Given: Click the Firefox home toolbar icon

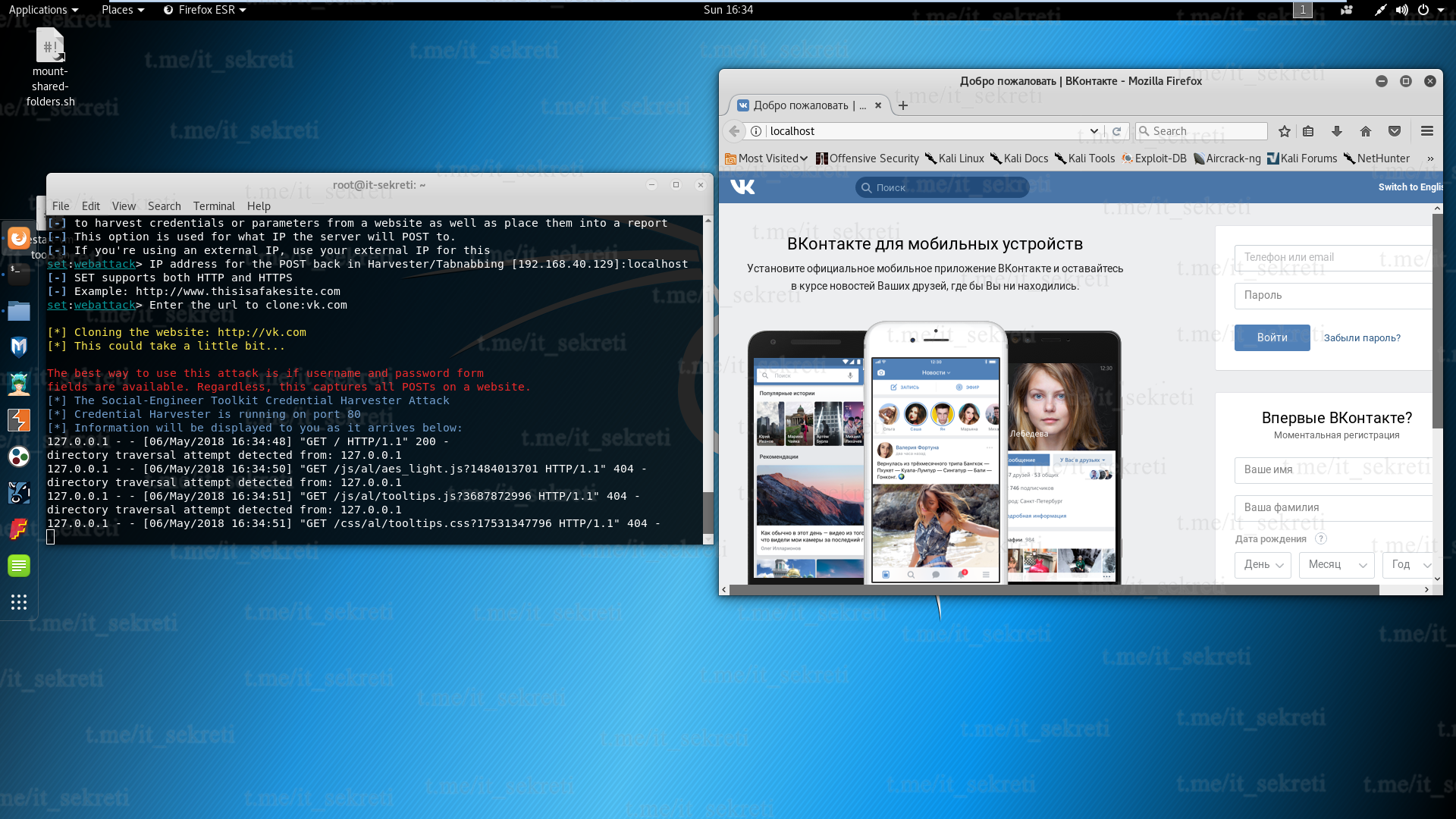Looking at the screenshot, I should point(1366,131).
